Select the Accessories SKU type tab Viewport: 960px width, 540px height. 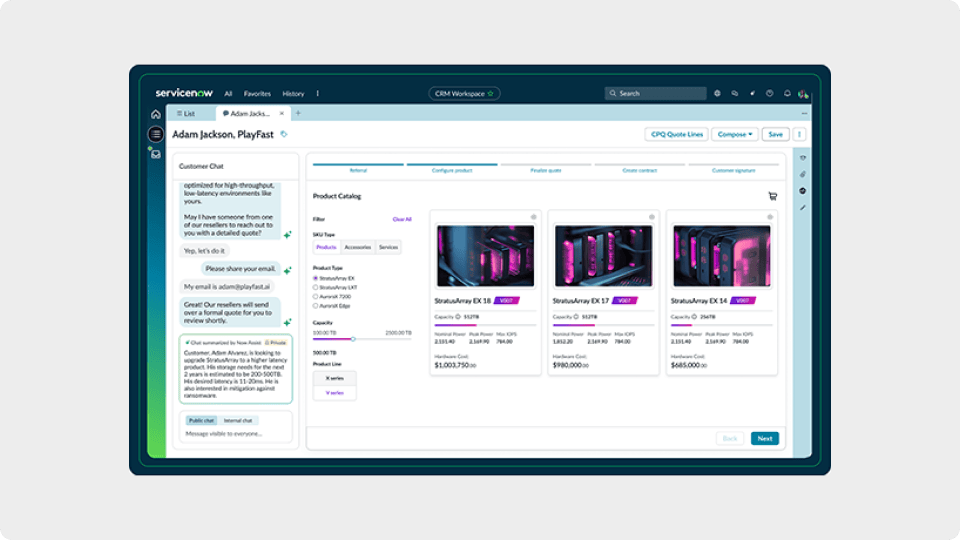(x=357, y=247)
